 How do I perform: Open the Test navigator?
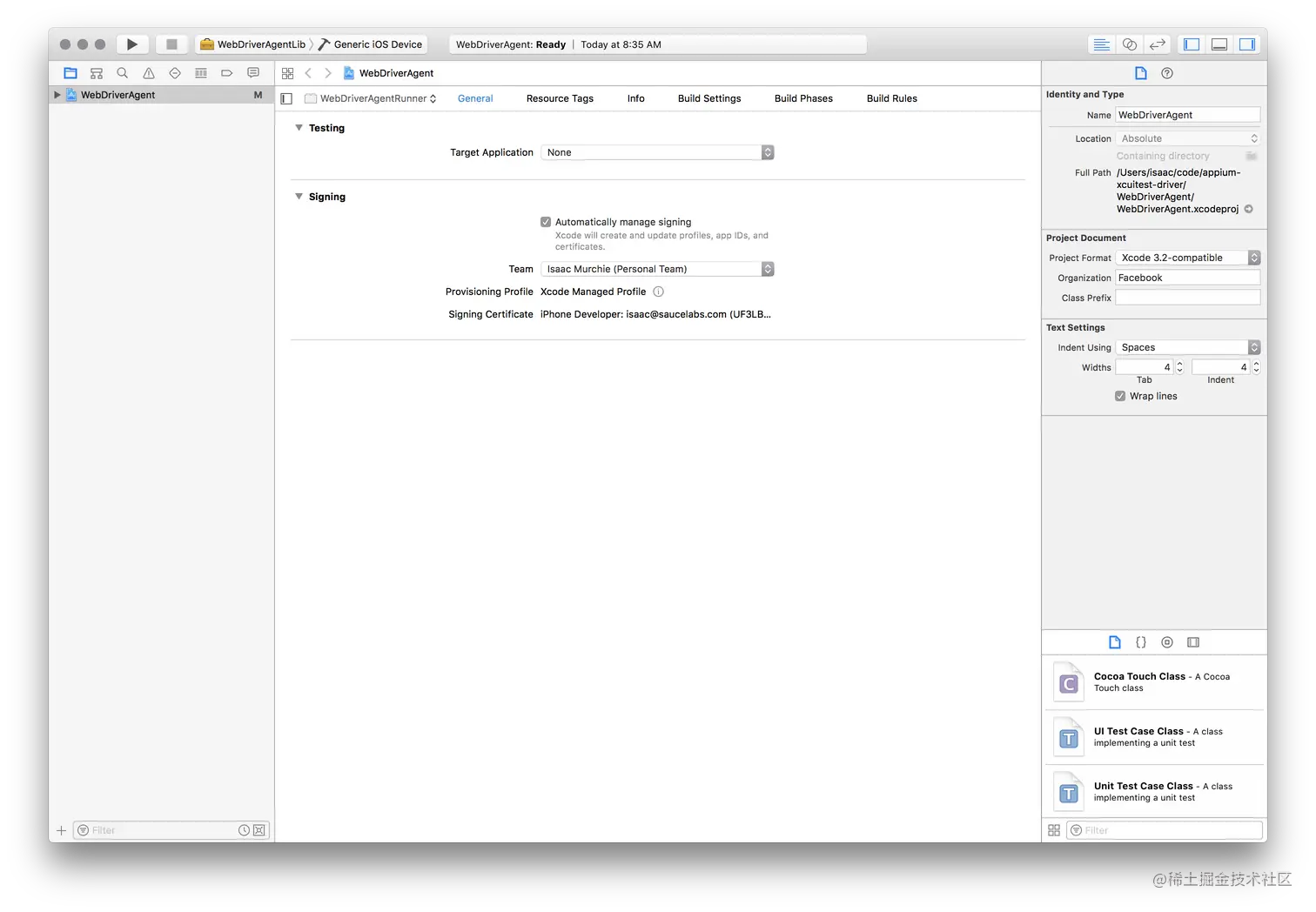(x=175, y=73)
